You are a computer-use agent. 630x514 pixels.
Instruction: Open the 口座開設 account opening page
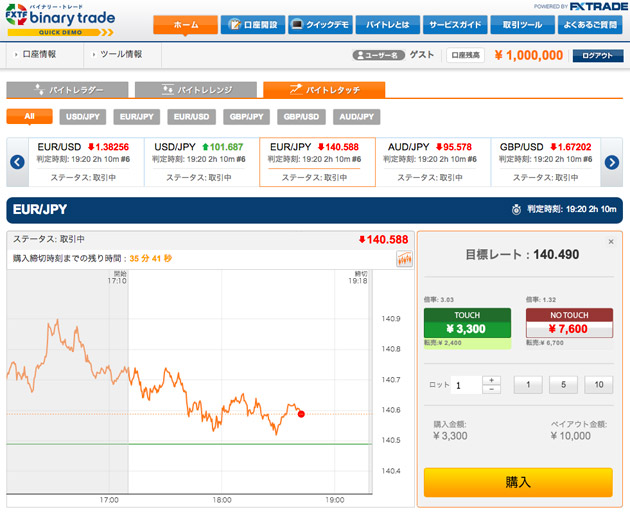pos(253,25)
